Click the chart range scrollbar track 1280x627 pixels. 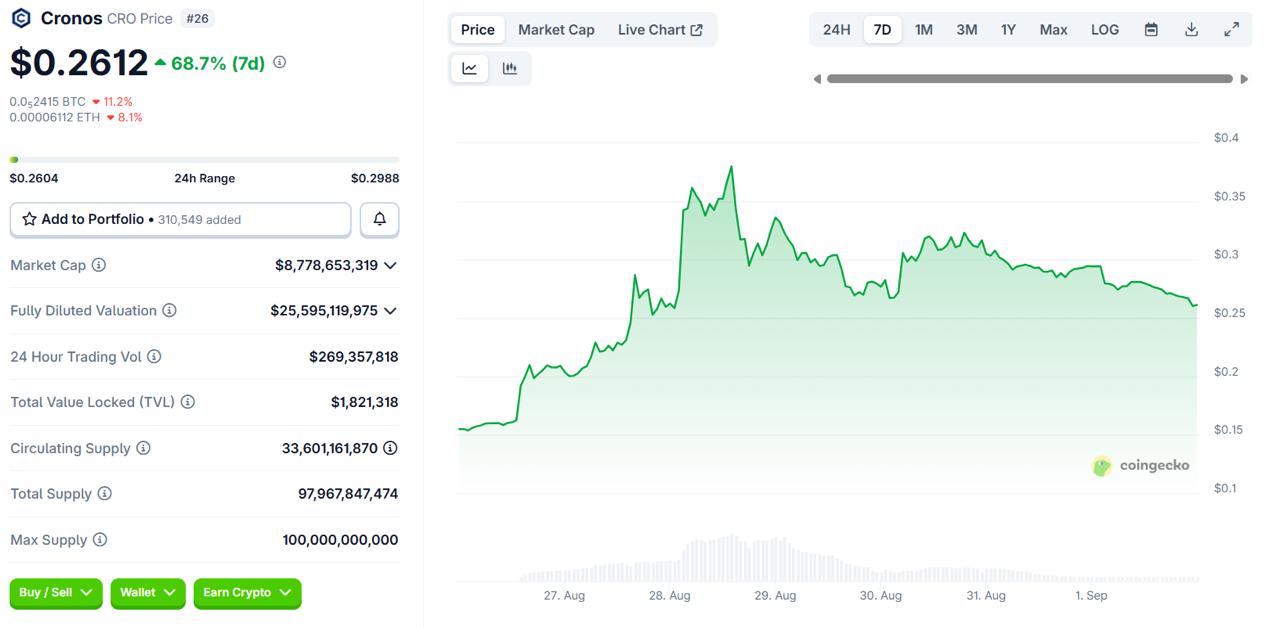point(1030,79)
